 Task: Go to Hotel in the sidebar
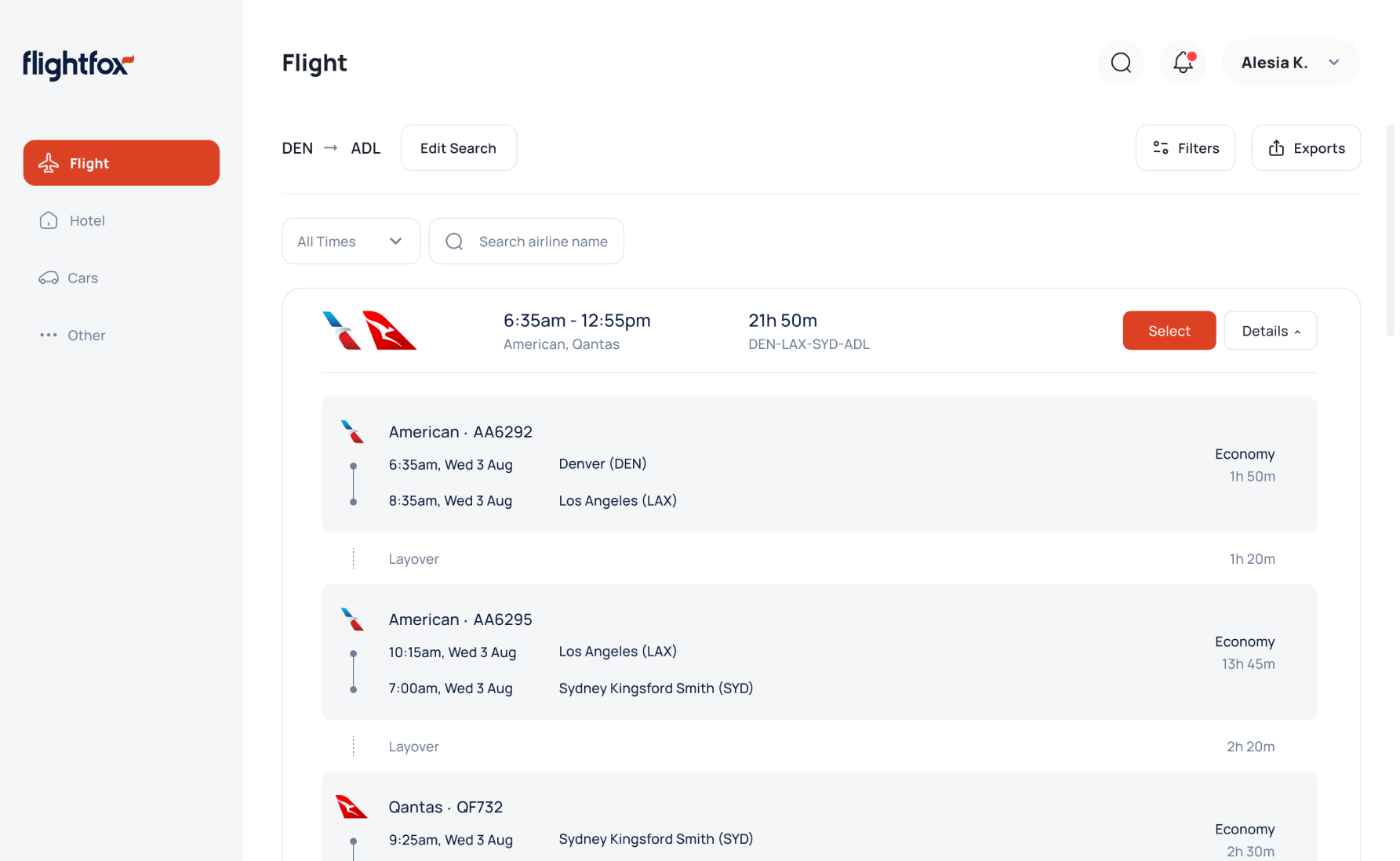click(86, 220)
